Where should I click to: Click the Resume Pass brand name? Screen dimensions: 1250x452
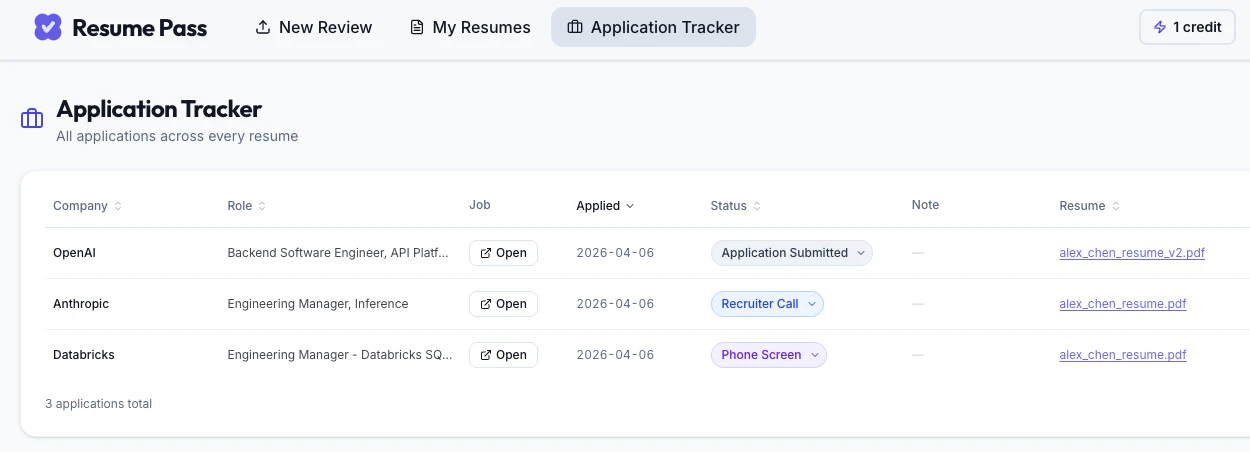(x=140, y=28)
